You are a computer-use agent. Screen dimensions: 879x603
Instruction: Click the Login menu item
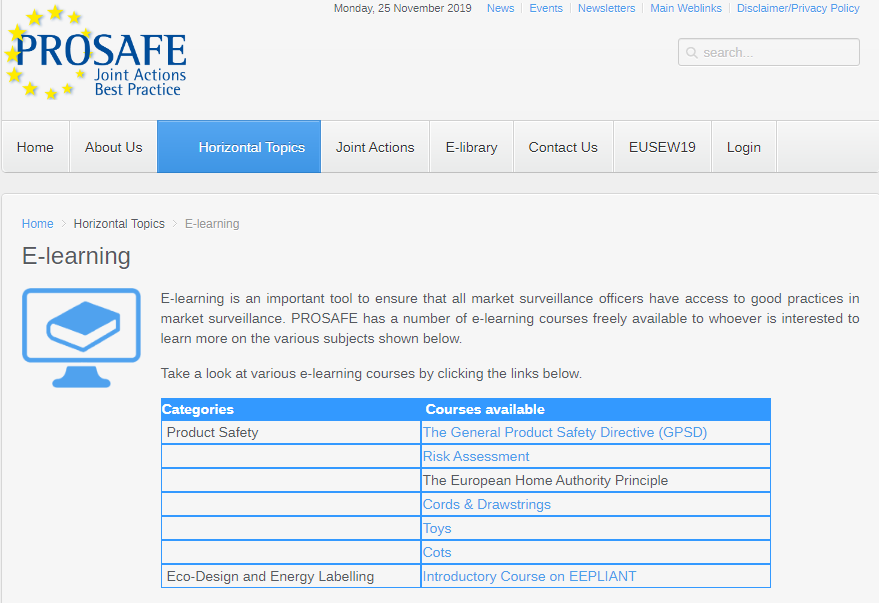coord(743,147)
